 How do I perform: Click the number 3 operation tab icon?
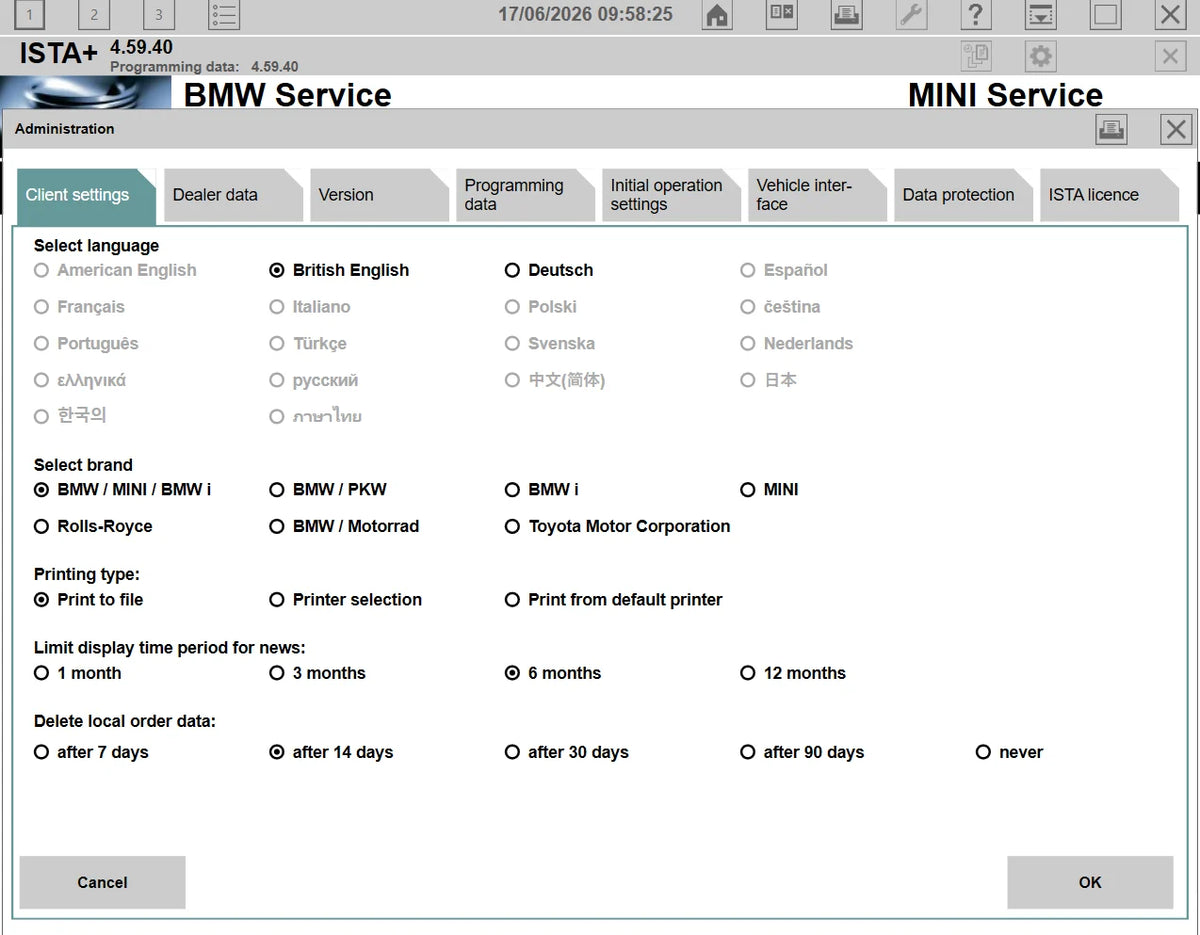click(x=158, y=15)
